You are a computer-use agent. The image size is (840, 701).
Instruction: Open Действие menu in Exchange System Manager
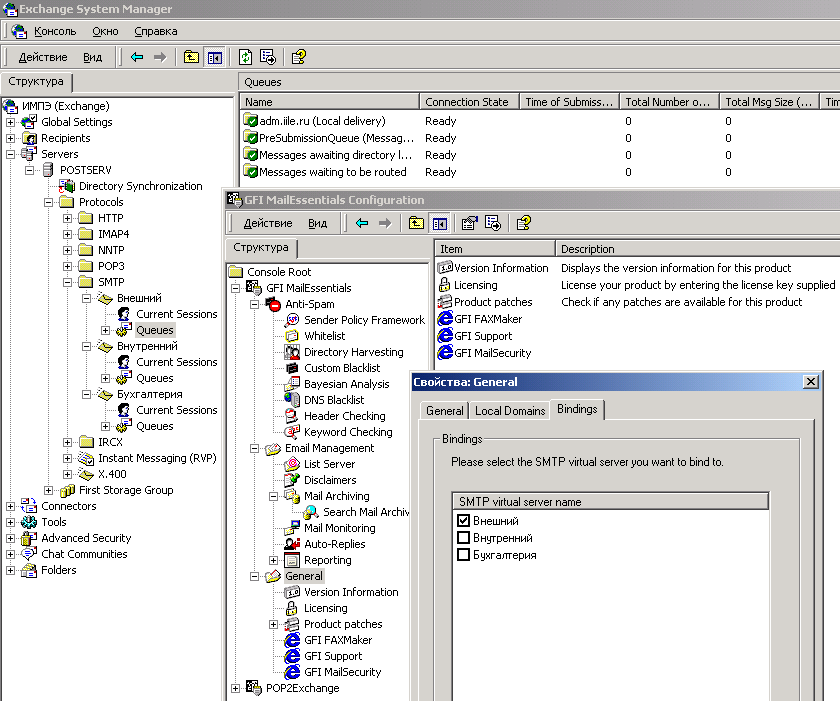(43, 57)
